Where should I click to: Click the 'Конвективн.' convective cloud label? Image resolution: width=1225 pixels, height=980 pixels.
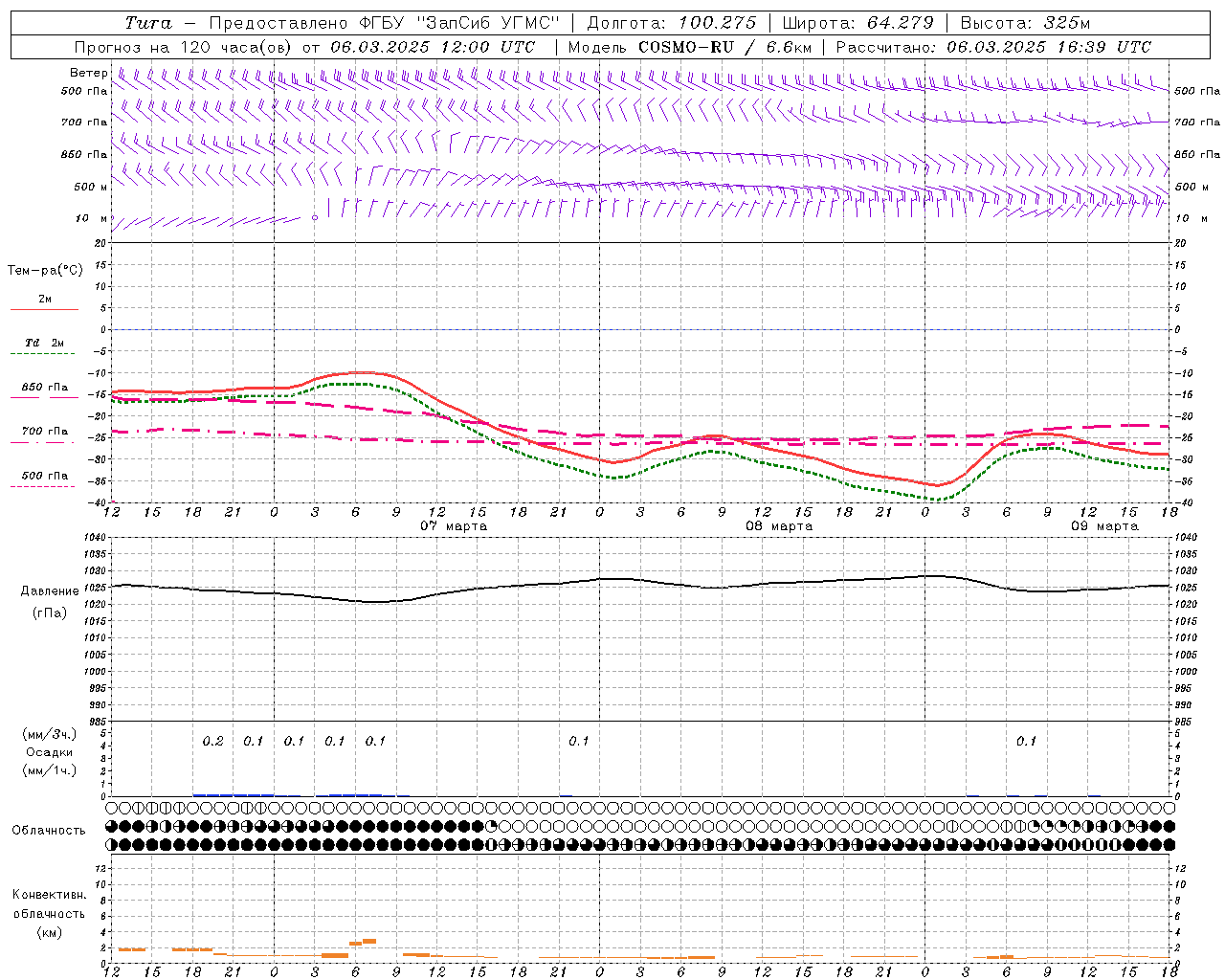pos(49,895)
